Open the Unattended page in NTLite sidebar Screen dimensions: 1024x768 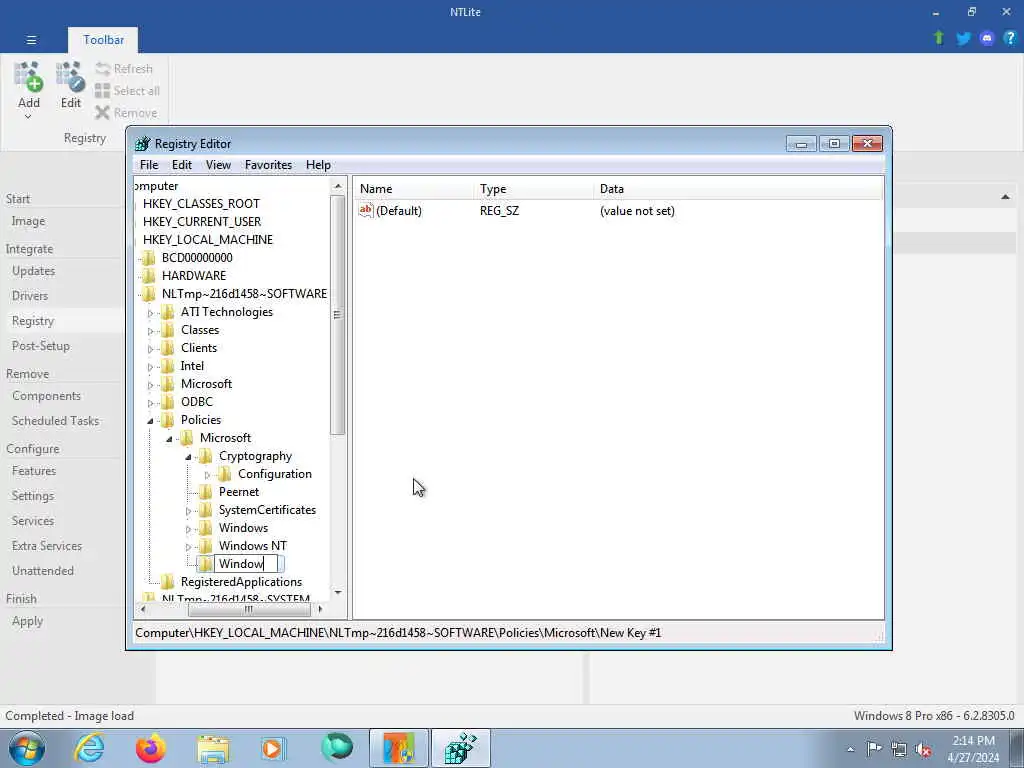point(42,571)
